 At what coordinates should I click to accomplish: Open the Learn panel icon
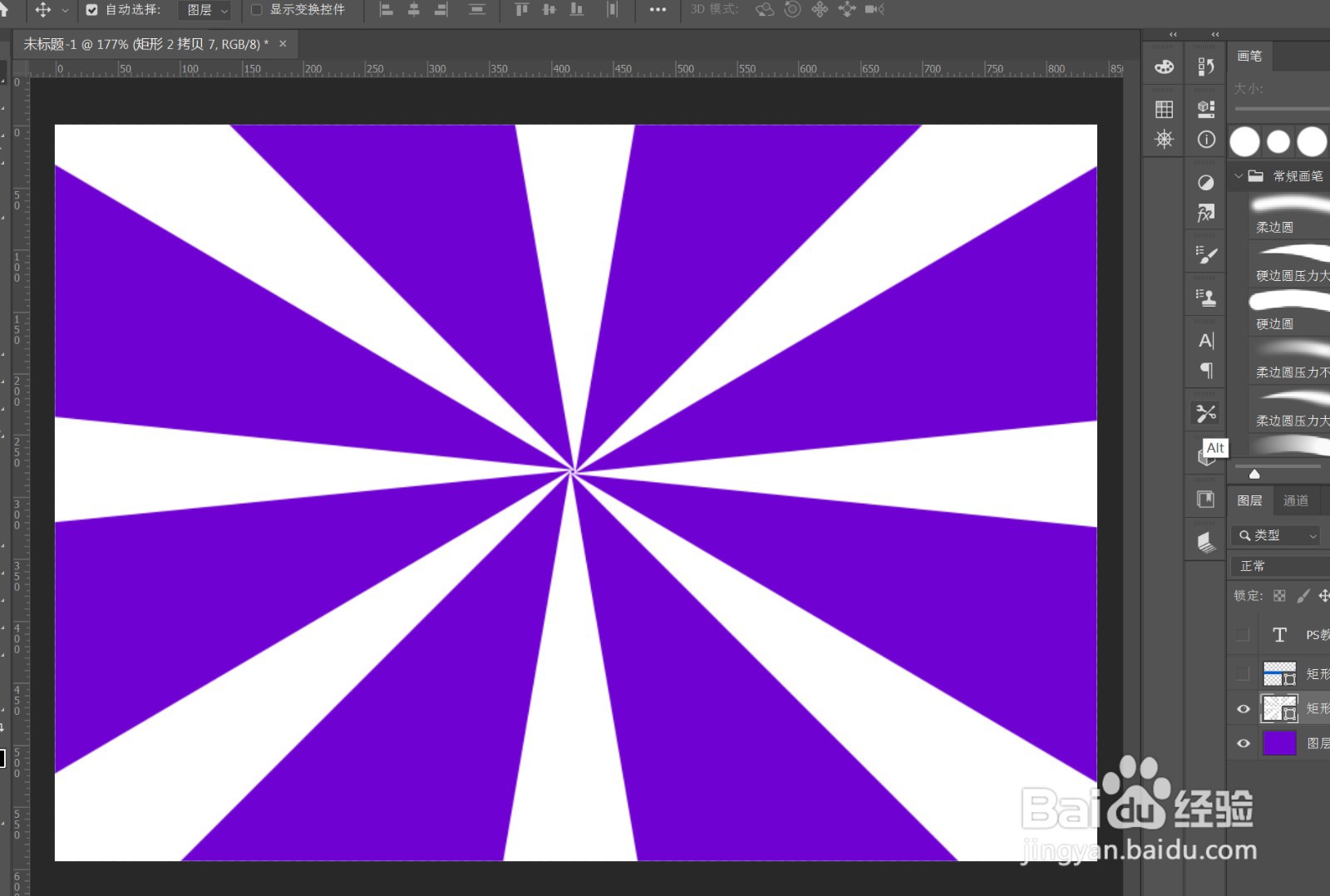1206,542
